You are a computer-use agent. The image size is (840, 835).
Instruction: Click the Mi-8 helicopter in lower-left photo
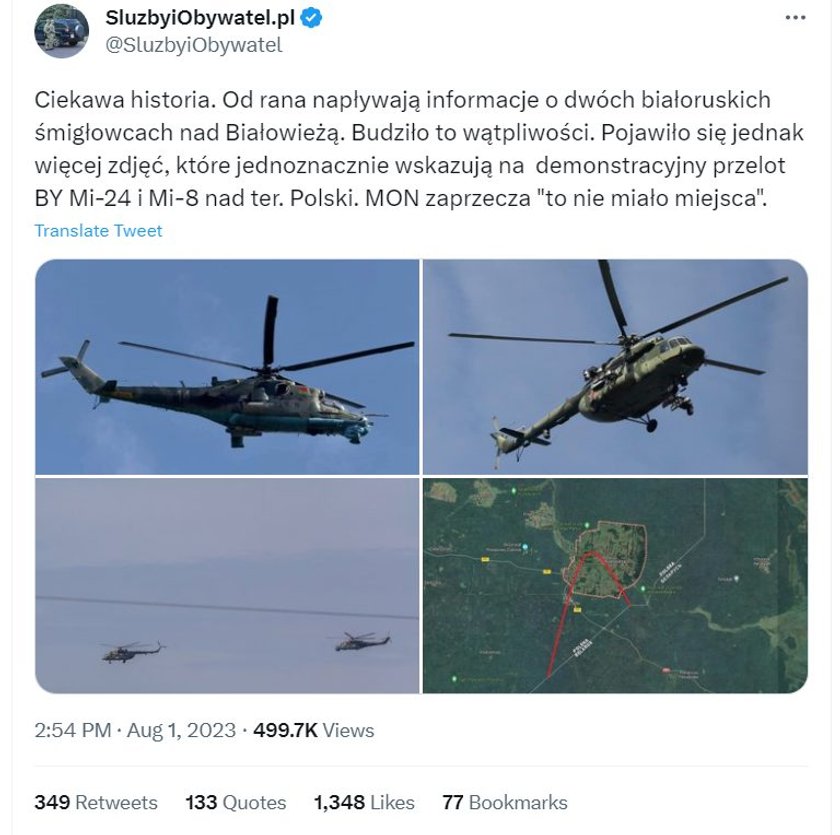pyautogui.click(x=133, y=651)
